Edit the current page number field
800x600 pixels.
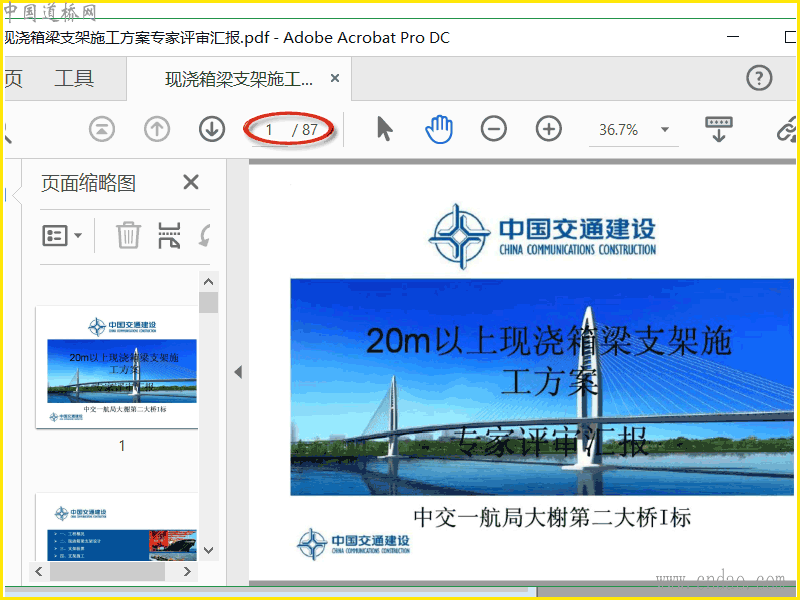tap(269, 130)
